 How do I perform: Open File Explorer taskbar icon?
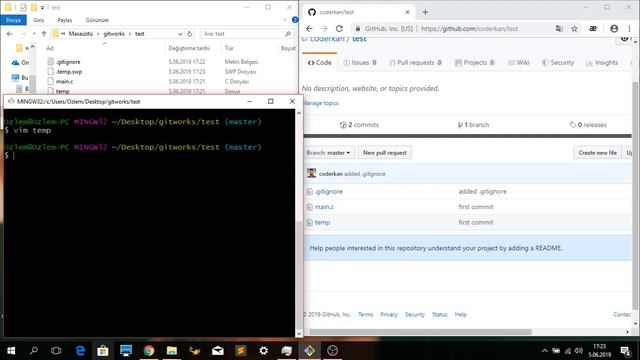pos(171,351)
